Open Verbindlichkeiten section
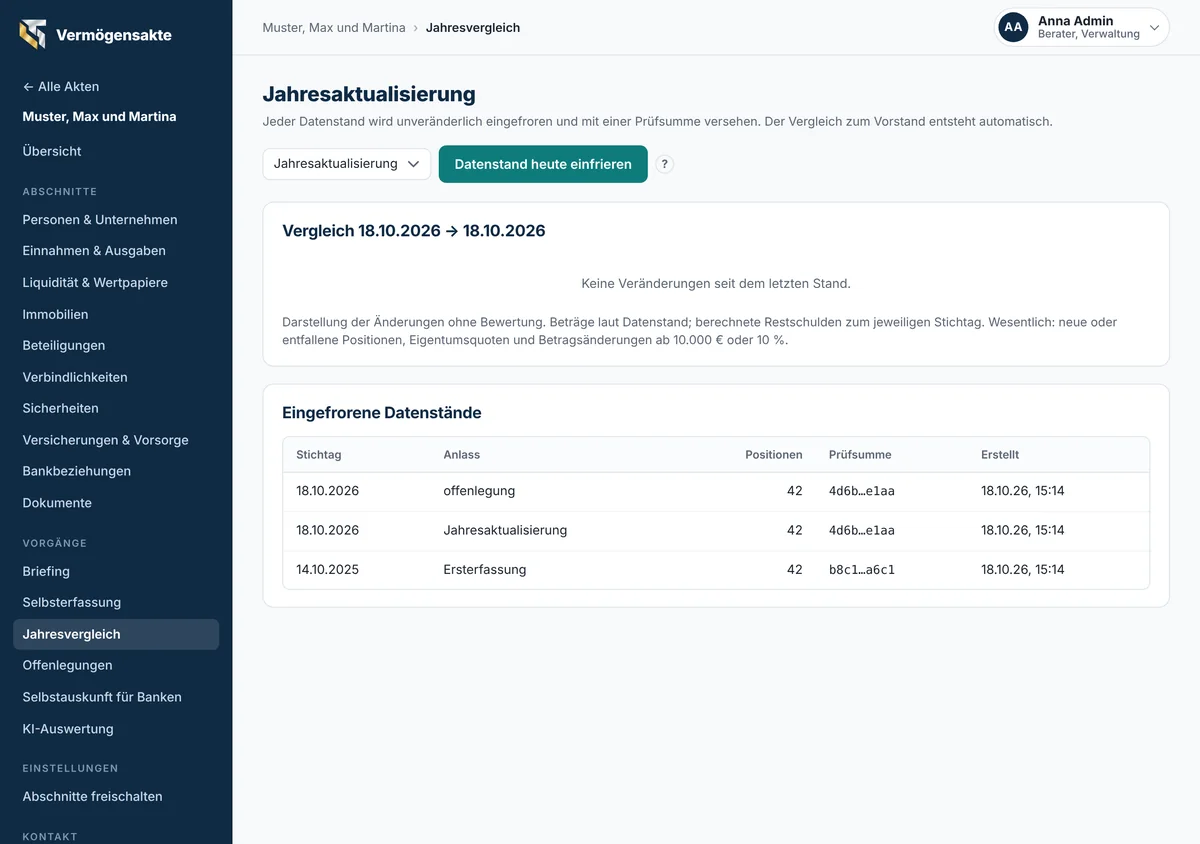The height and width of the screenshot is (844, 1200). coord(75,377)
